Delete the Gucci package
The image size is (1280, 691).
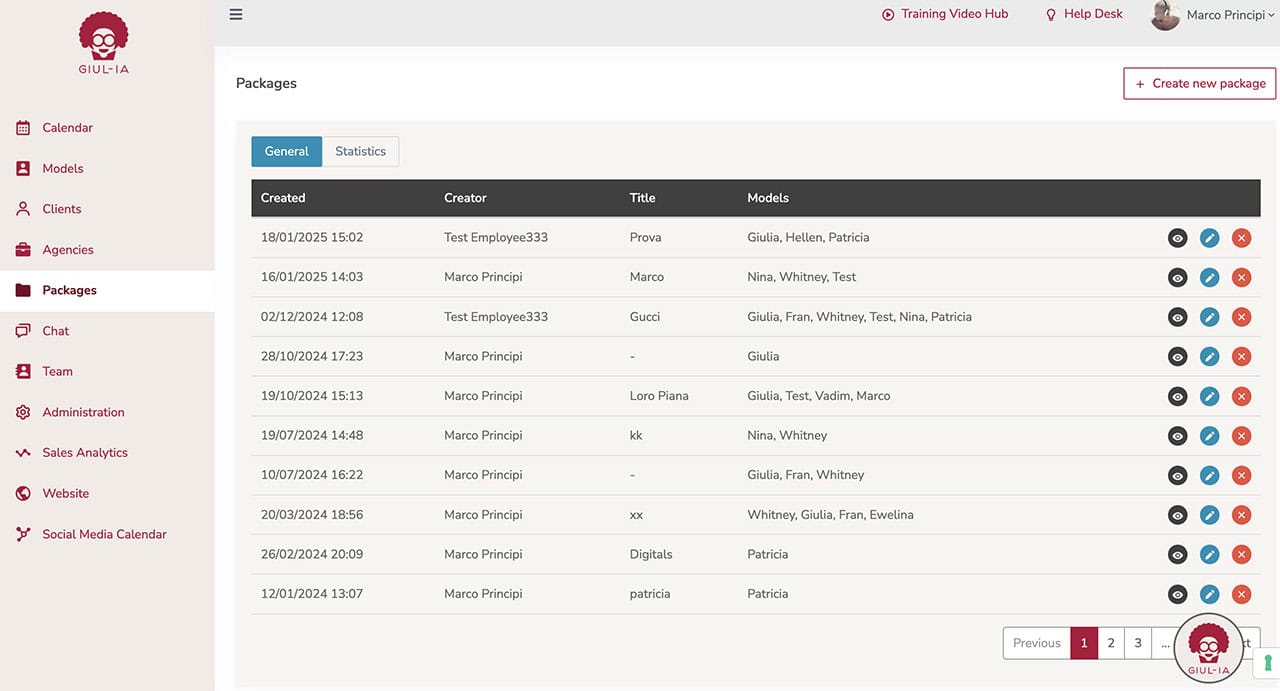(x=1242, y=317)
